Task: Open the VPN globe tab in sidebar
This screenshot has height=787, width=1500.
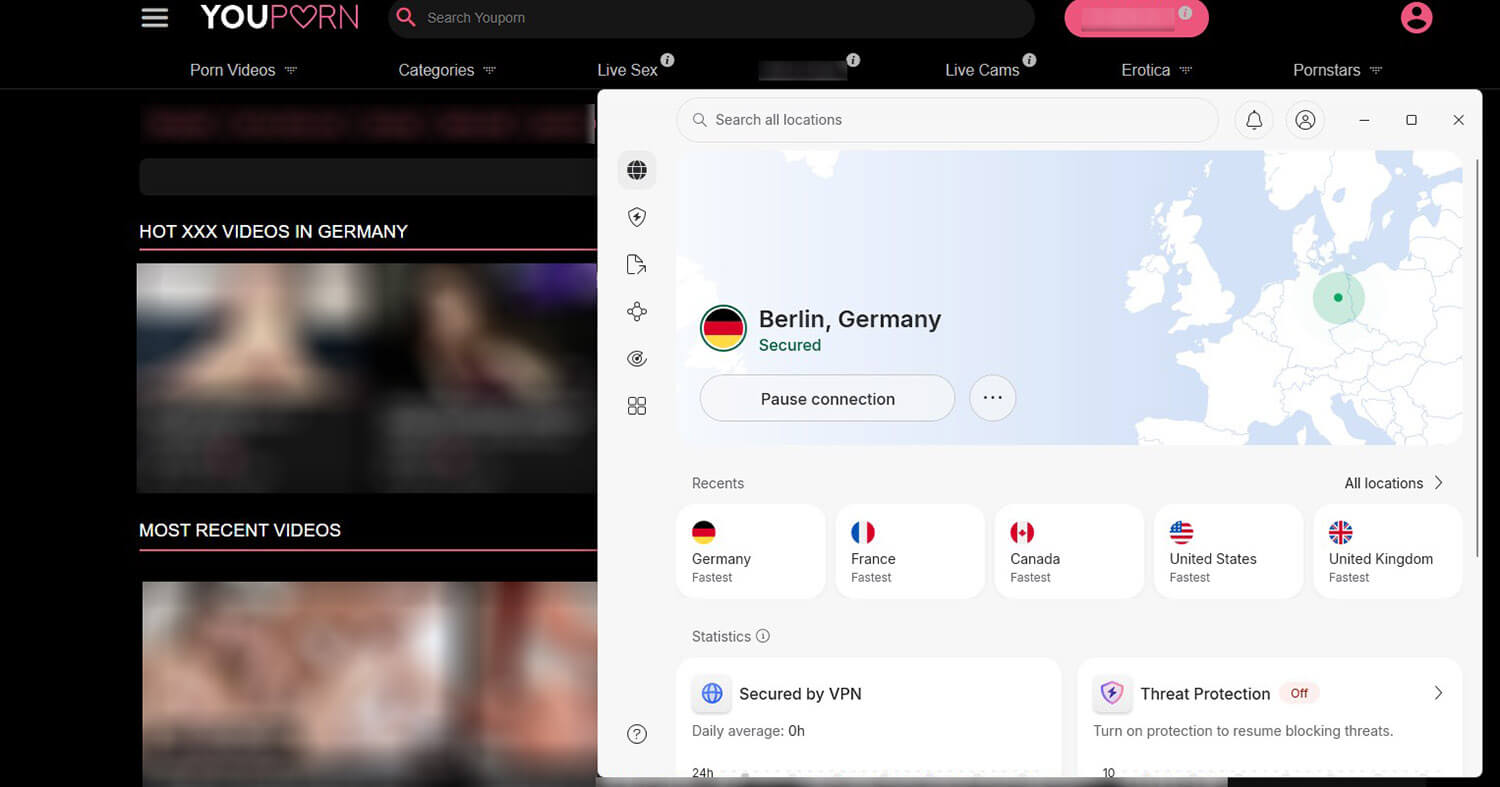Action: [x=637, y=170]
